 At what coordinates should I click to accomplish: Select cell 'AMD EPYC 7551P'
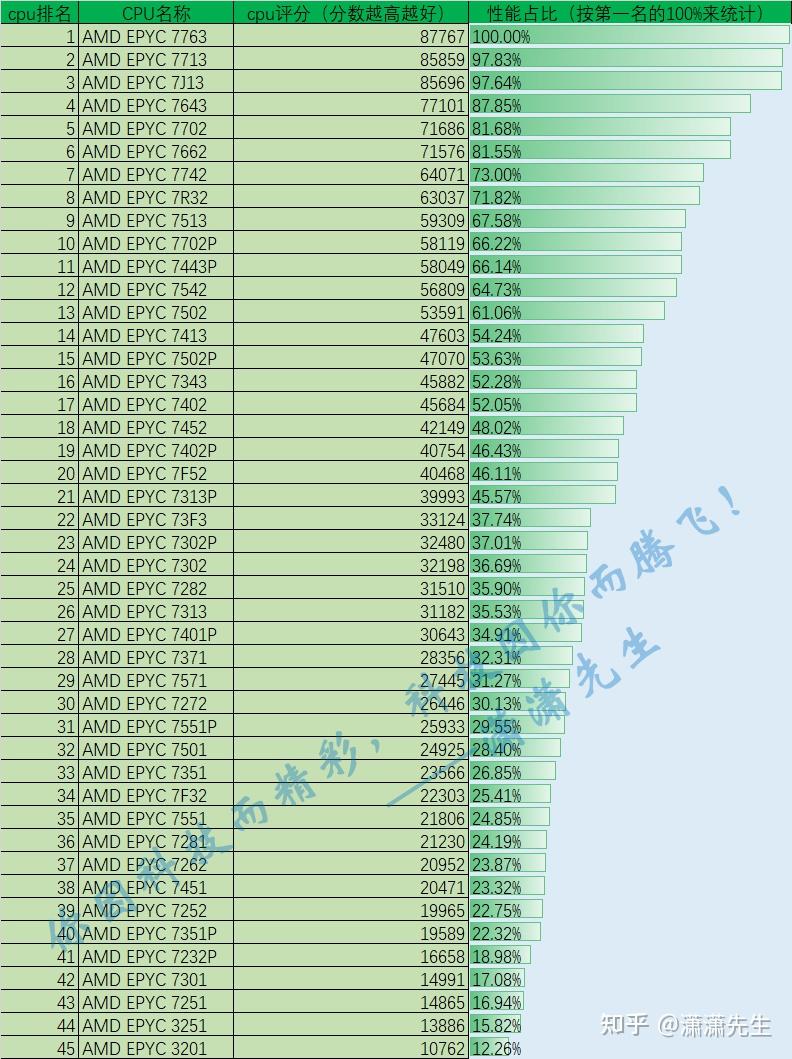pyautogui.click(x=156, y=725)
